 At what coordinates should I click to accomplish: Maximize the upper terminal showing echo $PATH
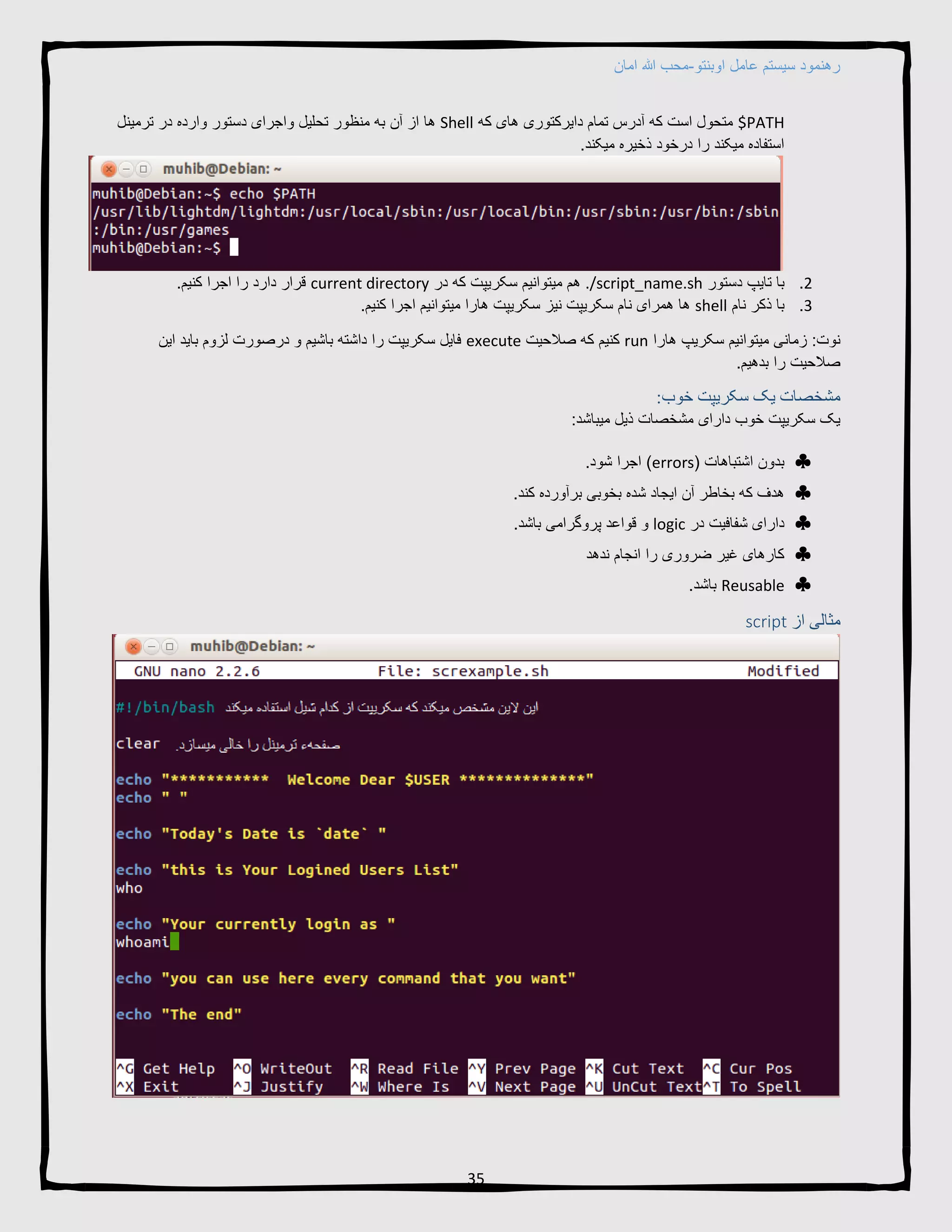click(143, 169)
